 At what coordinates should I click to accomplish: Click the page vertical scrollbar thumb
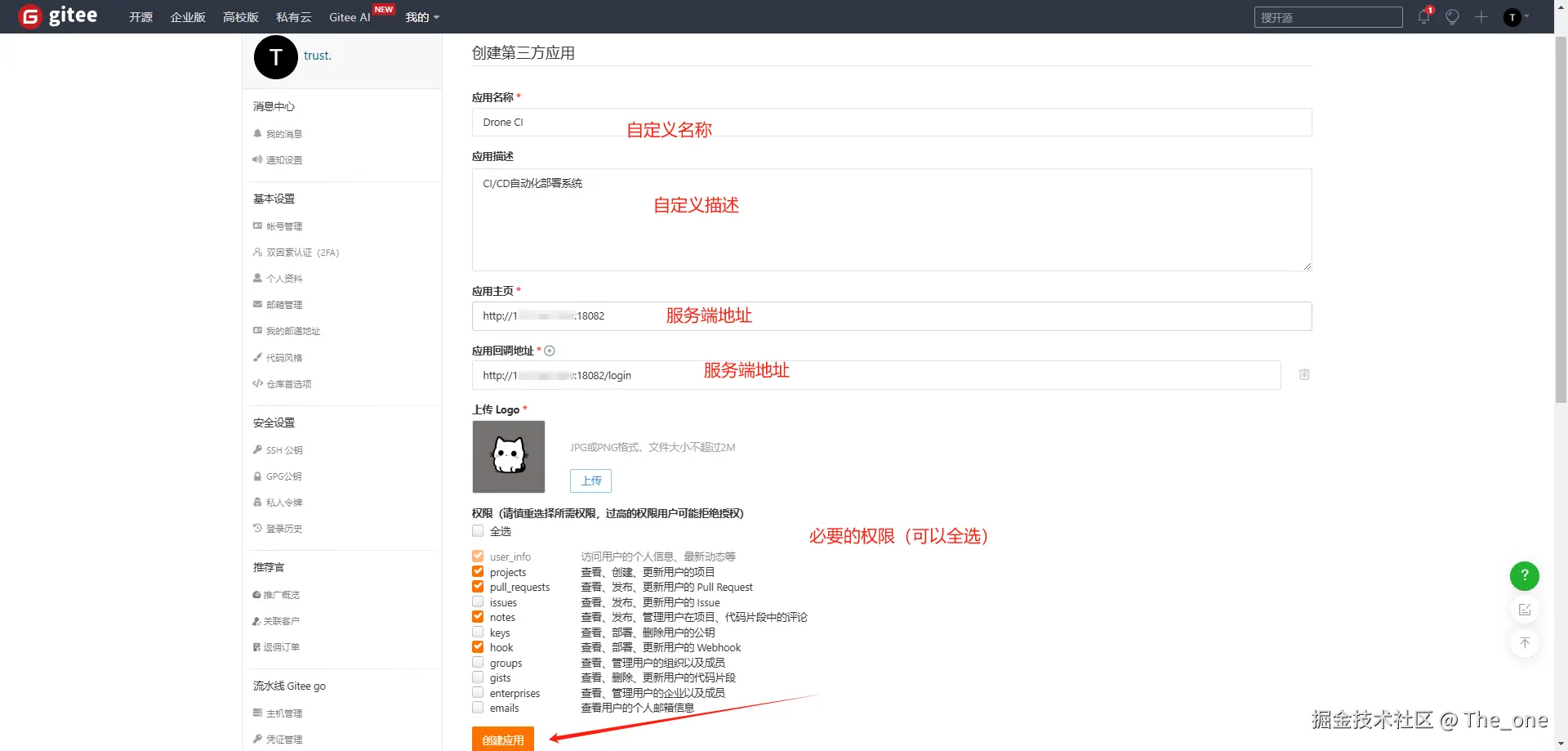coord(1561,219)
